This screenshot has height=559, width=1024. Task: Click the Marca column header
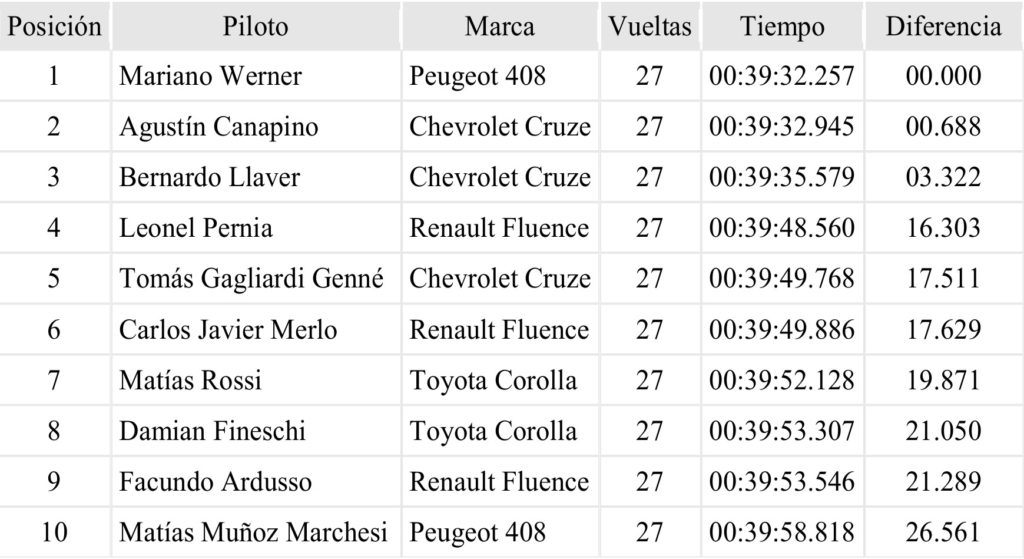[x=499, y=27]
